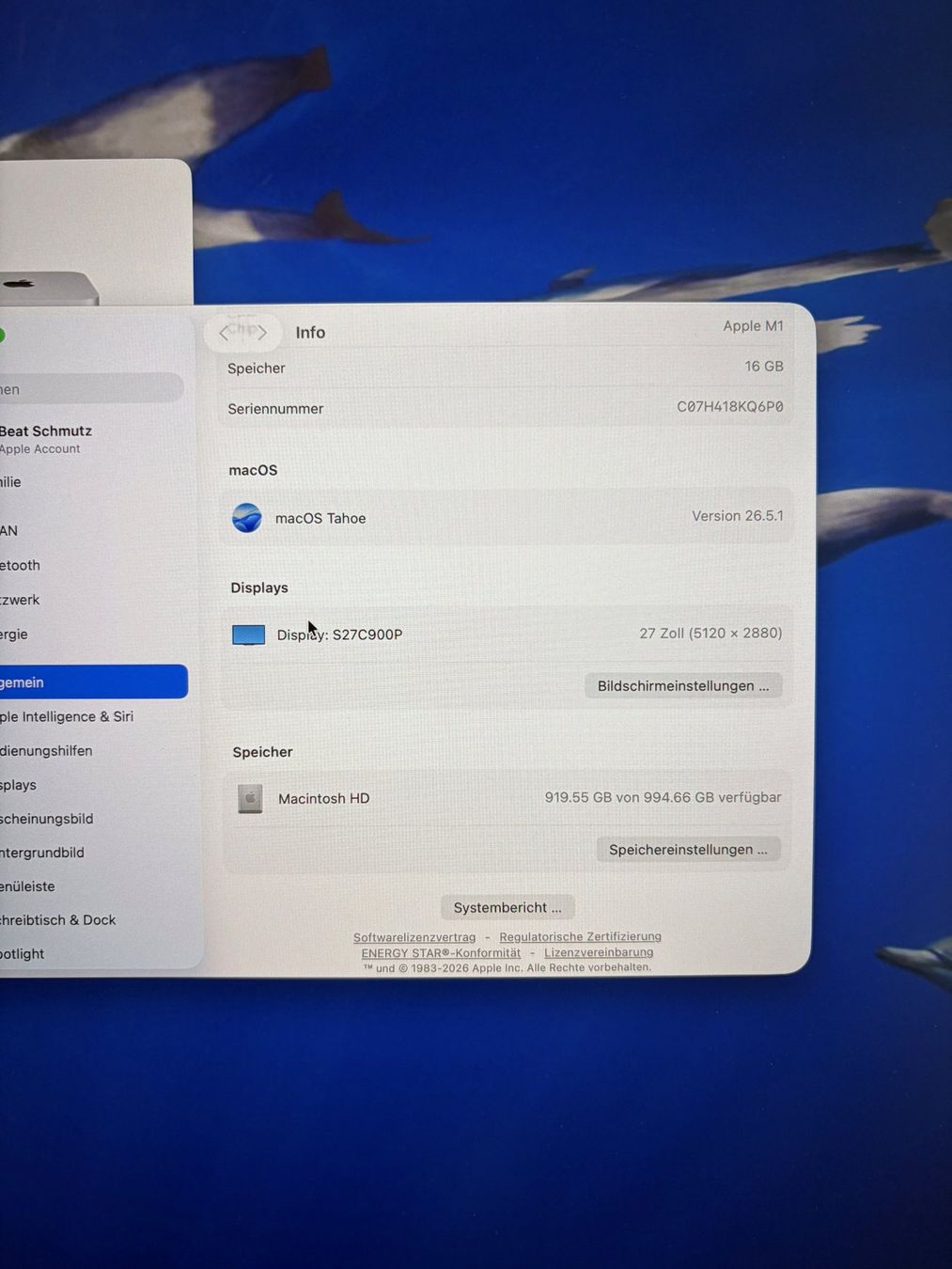
Task: Open Energie sidebar item
Action: pos(14,634)
